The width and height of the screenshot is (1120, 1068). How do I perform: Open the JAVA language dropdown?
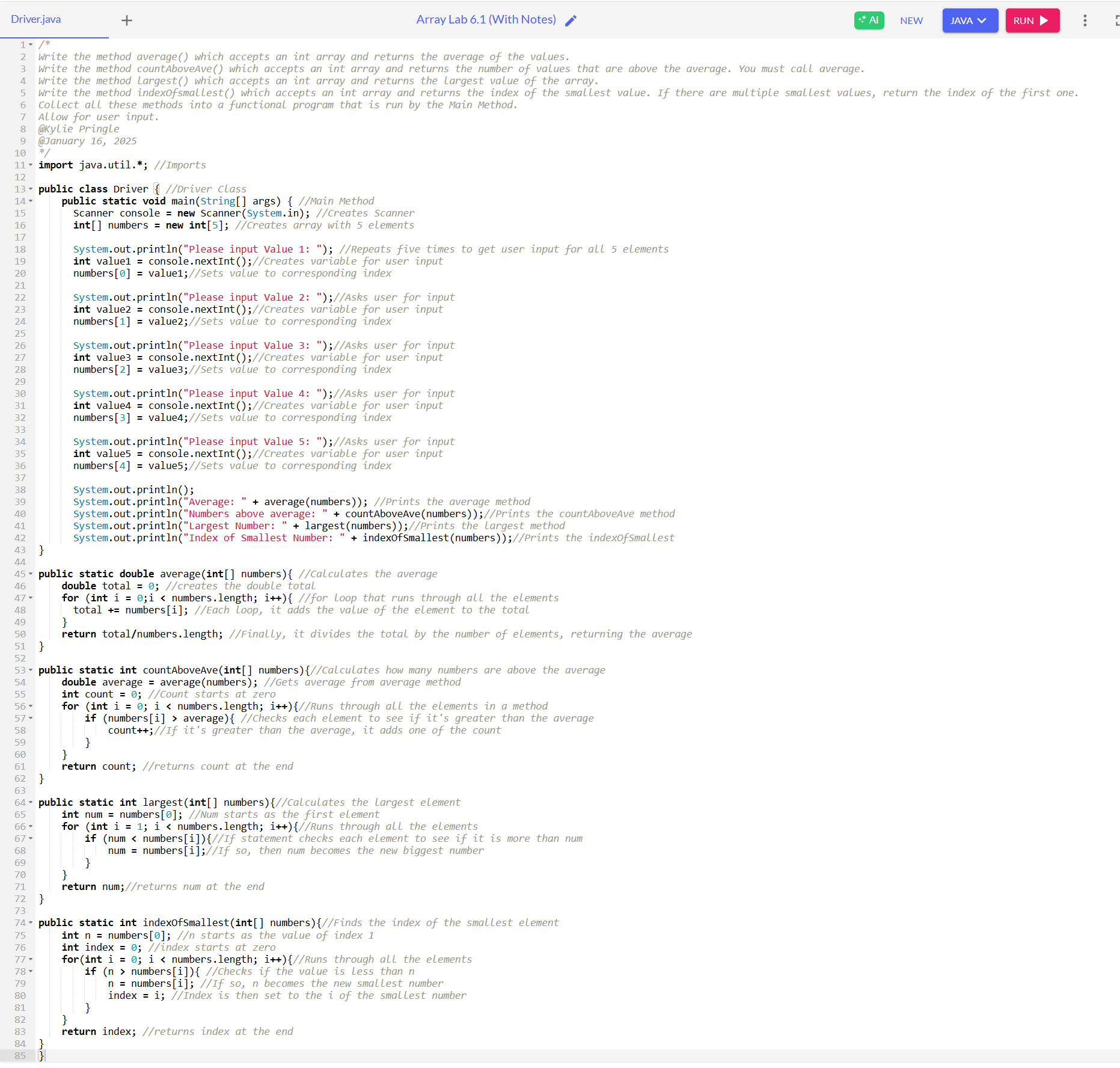(970, 20)
